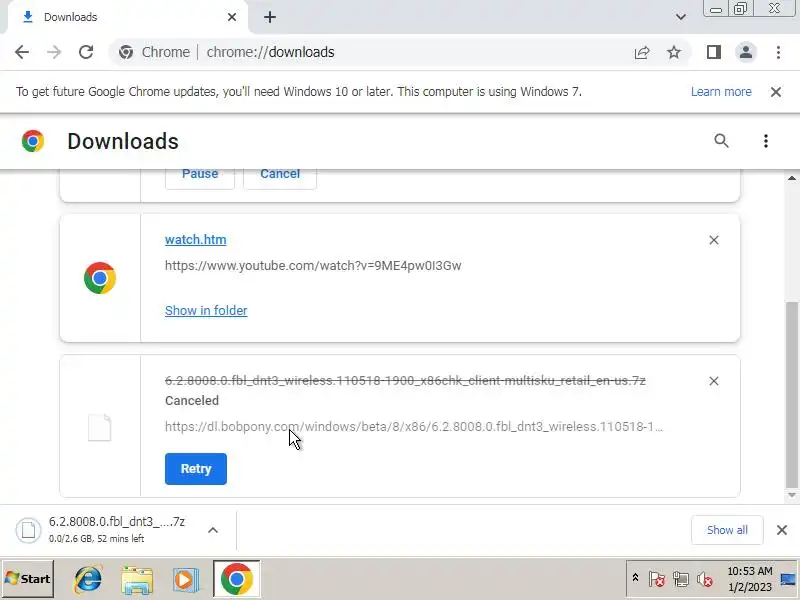
Task: Click the scrollbar down arrow
Action: tap(791, 495)
